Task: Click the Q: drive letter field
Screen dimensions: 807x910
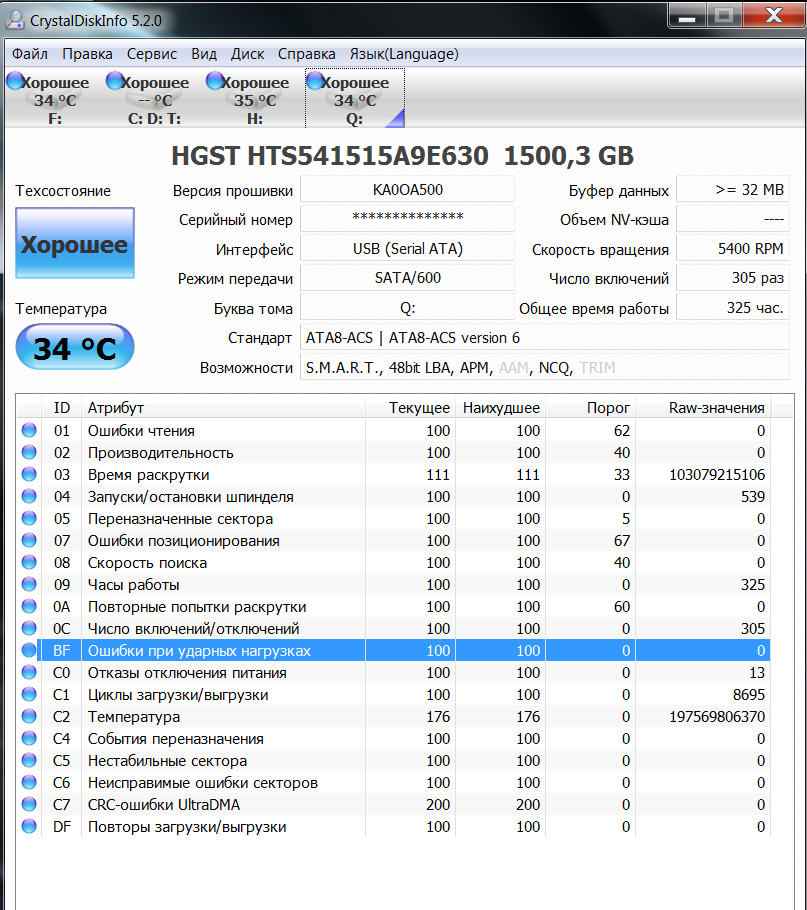Action: click(x=407, y=308)
